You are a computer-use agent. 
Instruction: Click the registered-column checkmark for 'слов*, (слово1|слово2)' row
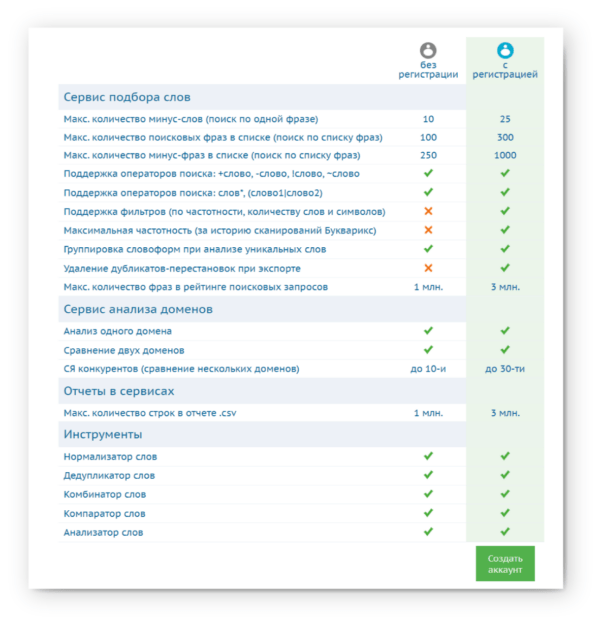tap(505, 192)
